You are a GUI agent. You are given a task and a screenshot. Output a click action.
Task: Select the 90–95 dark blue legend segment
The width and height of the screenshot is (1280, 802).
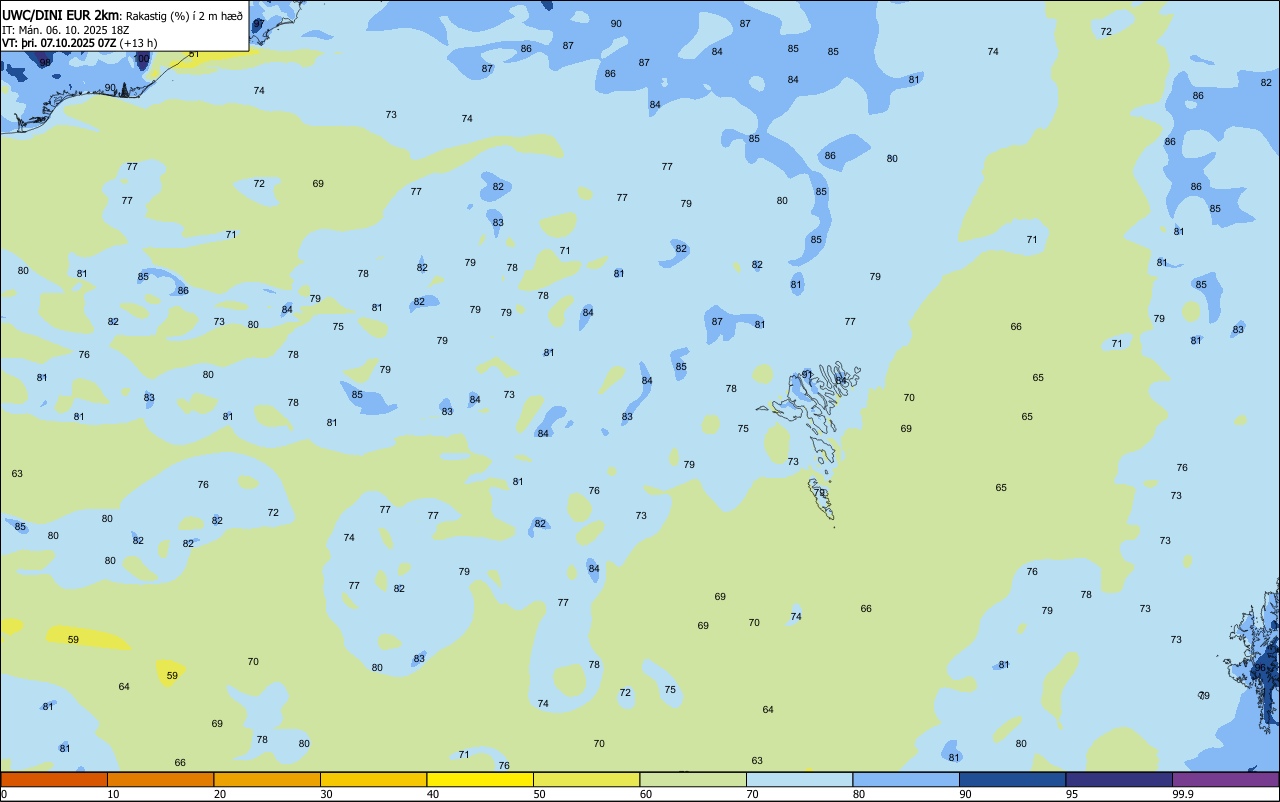[1012, 779]
